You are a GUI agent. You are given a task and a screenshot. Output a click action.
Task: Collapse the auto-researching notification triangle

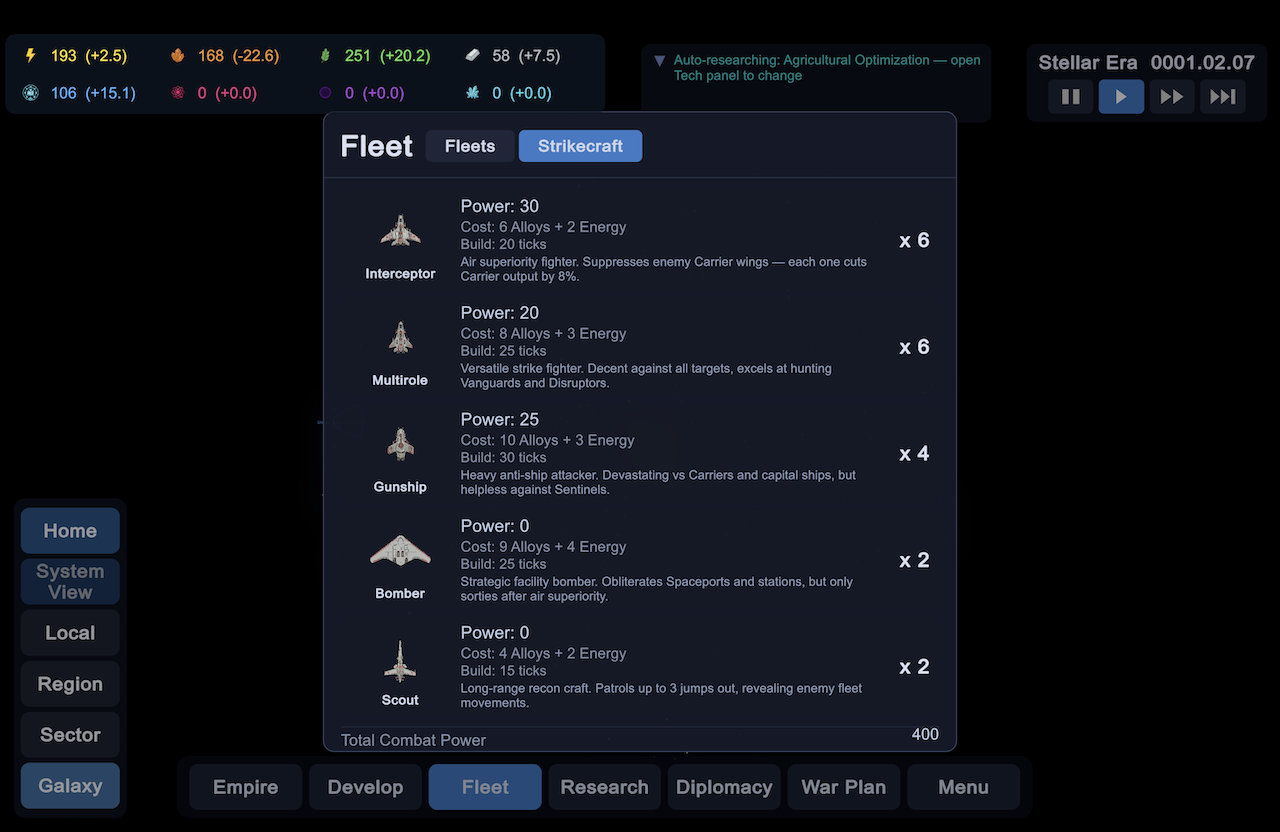pyautogui.click(x=659, y=61)
